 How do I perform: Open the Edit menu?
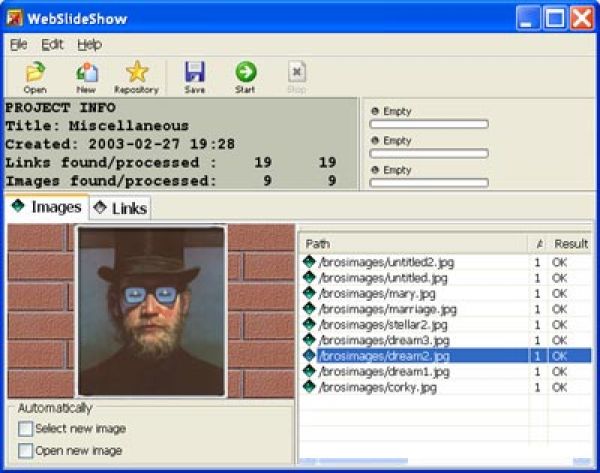(52, 45)
